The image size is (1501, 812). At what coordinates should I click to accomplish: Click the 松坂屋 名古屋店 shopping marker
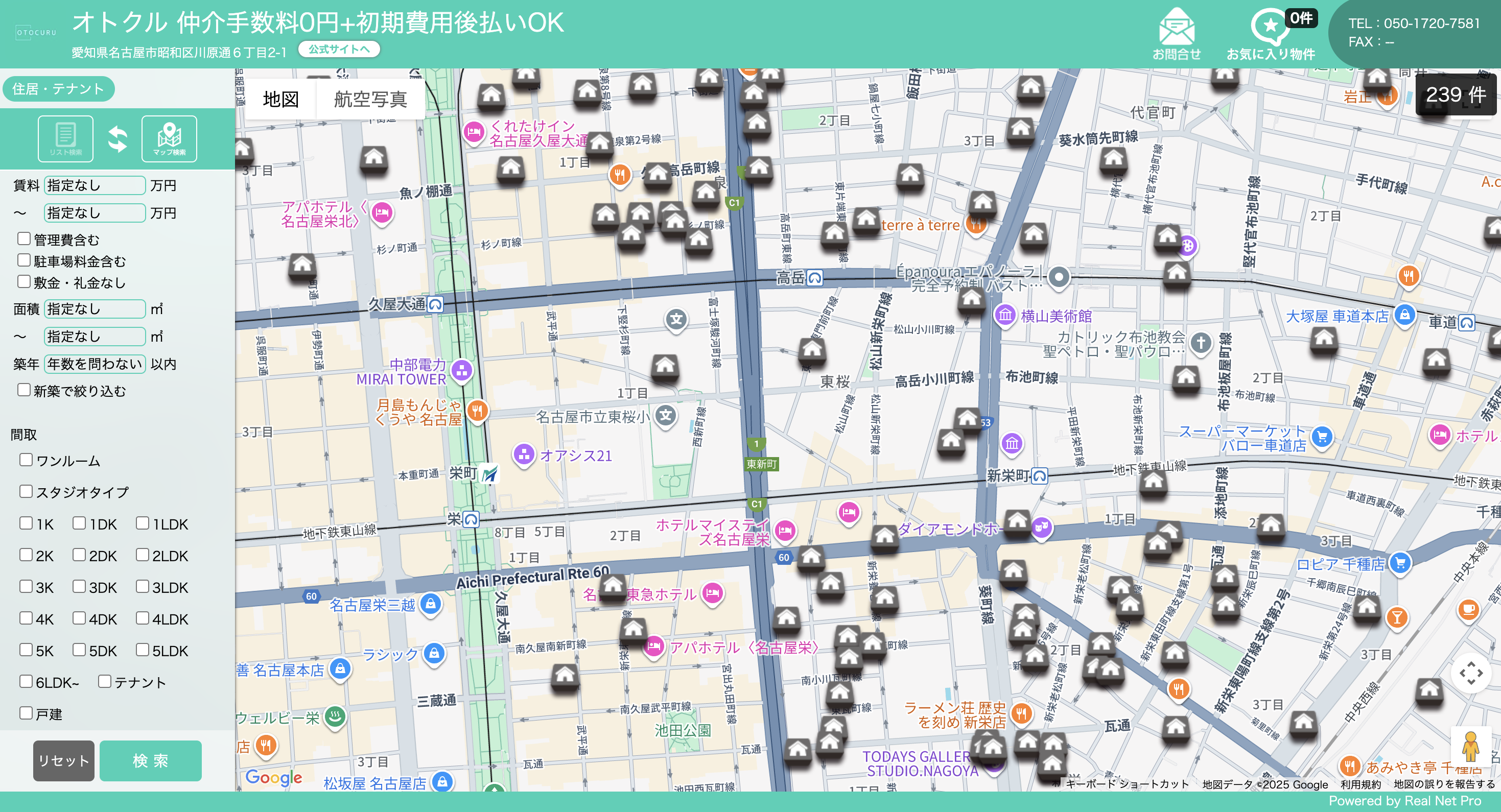tap(443, 782)
